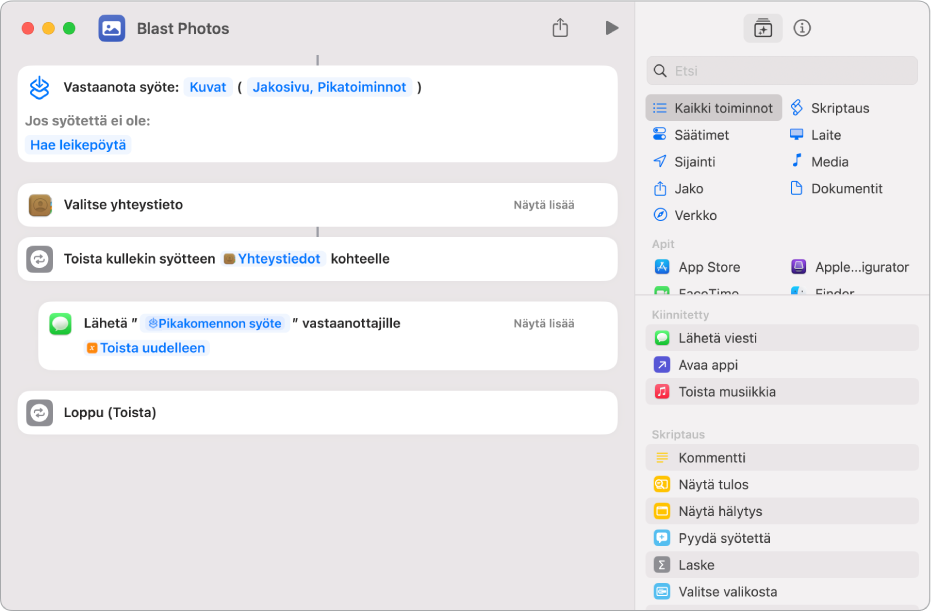Click the share icon in the toolbar
This screenshot has width=931, height=612.
[560, 28]
